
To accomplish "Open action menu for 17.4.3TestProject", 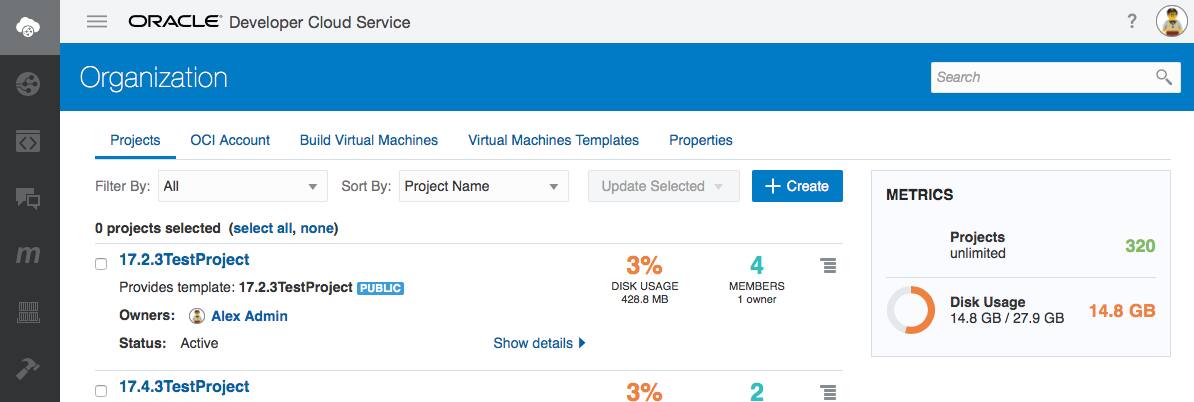I will [828, 392].
